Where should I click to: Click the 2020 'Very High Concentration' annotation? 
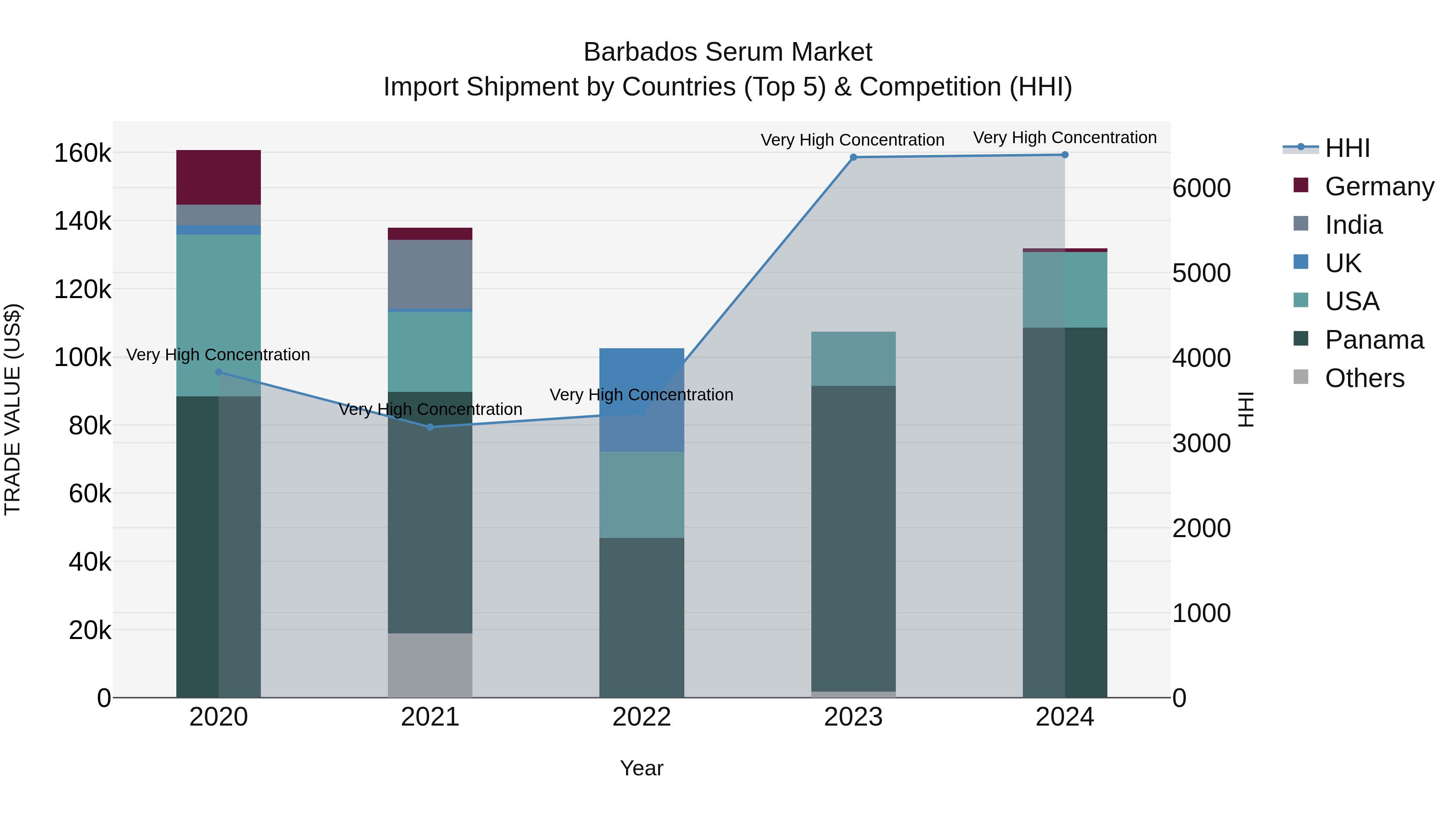pyautogui.click(x=218, y=354)
